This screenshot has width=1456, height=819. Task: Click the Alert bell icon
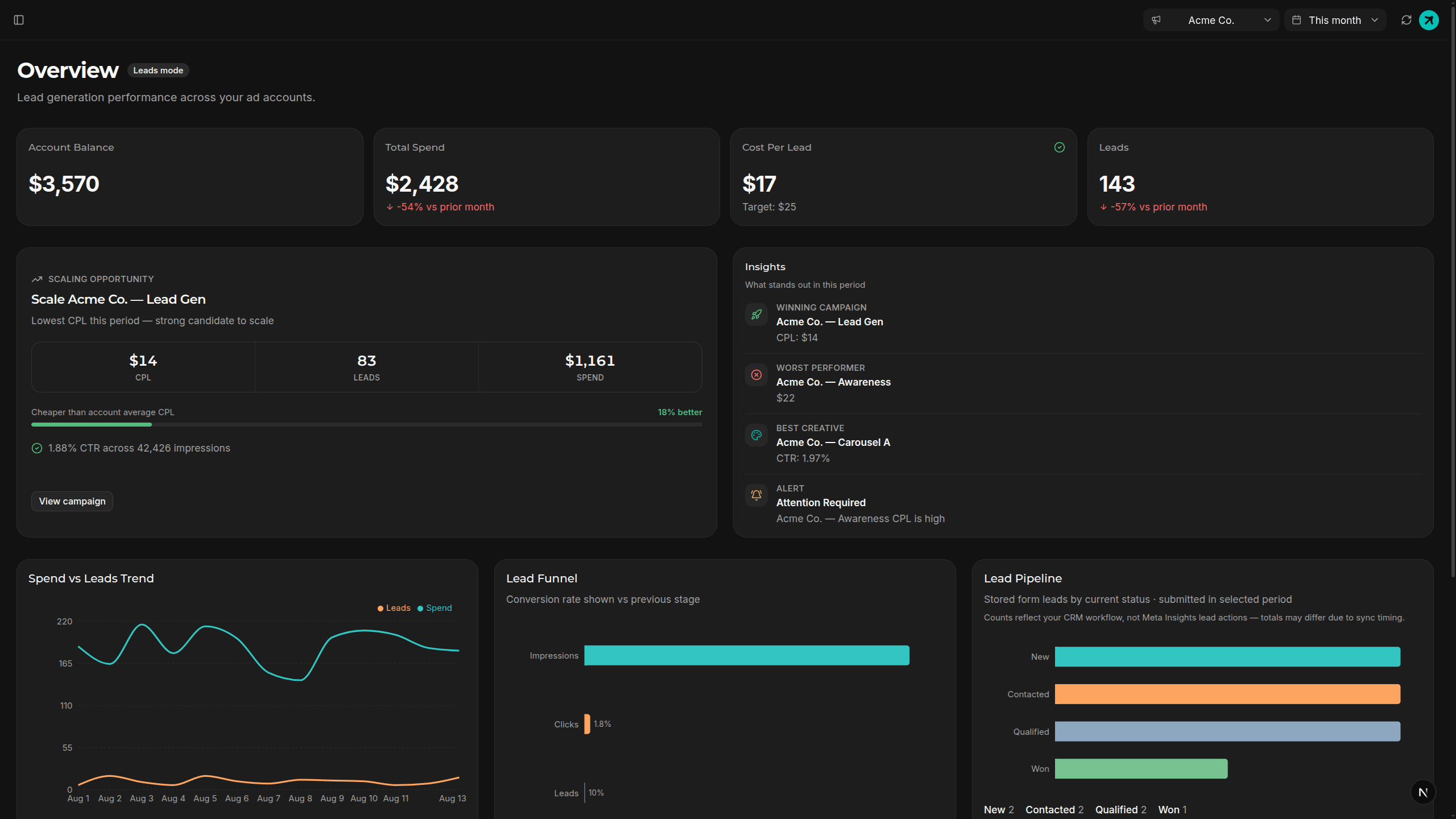click(x=756, y=495)
